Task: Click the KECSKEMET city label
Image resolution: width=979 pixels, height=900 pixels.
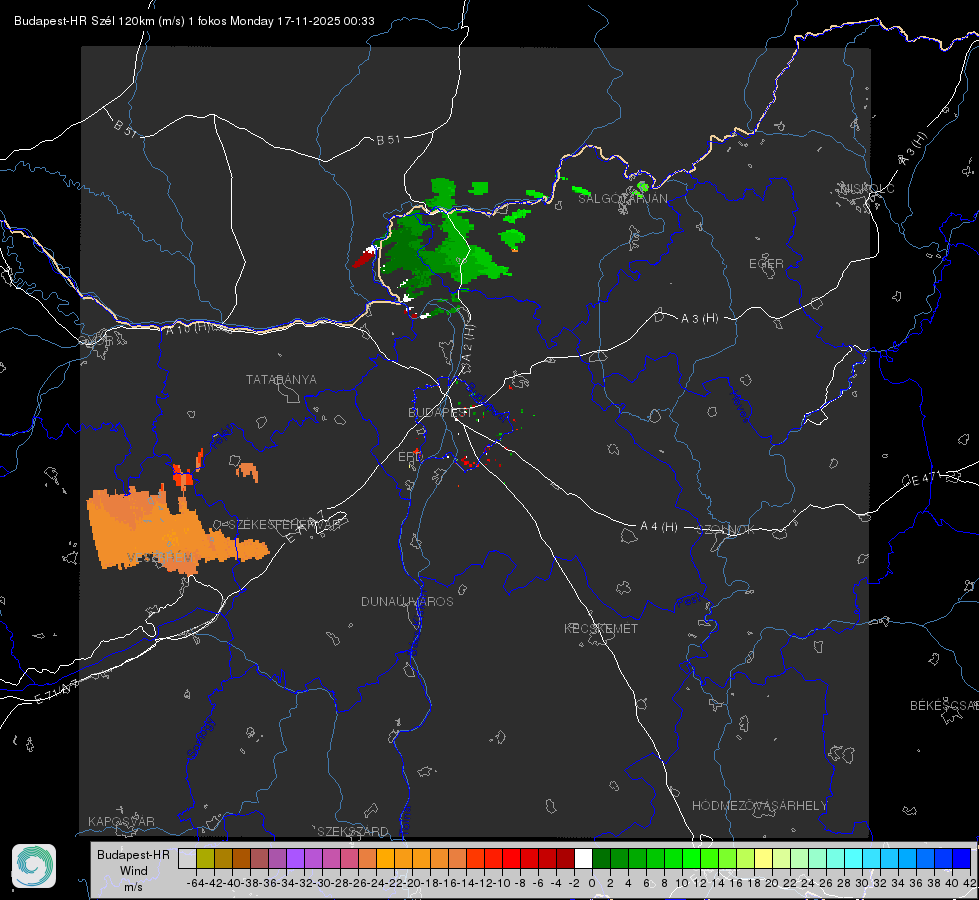Action: pos(601,628)
